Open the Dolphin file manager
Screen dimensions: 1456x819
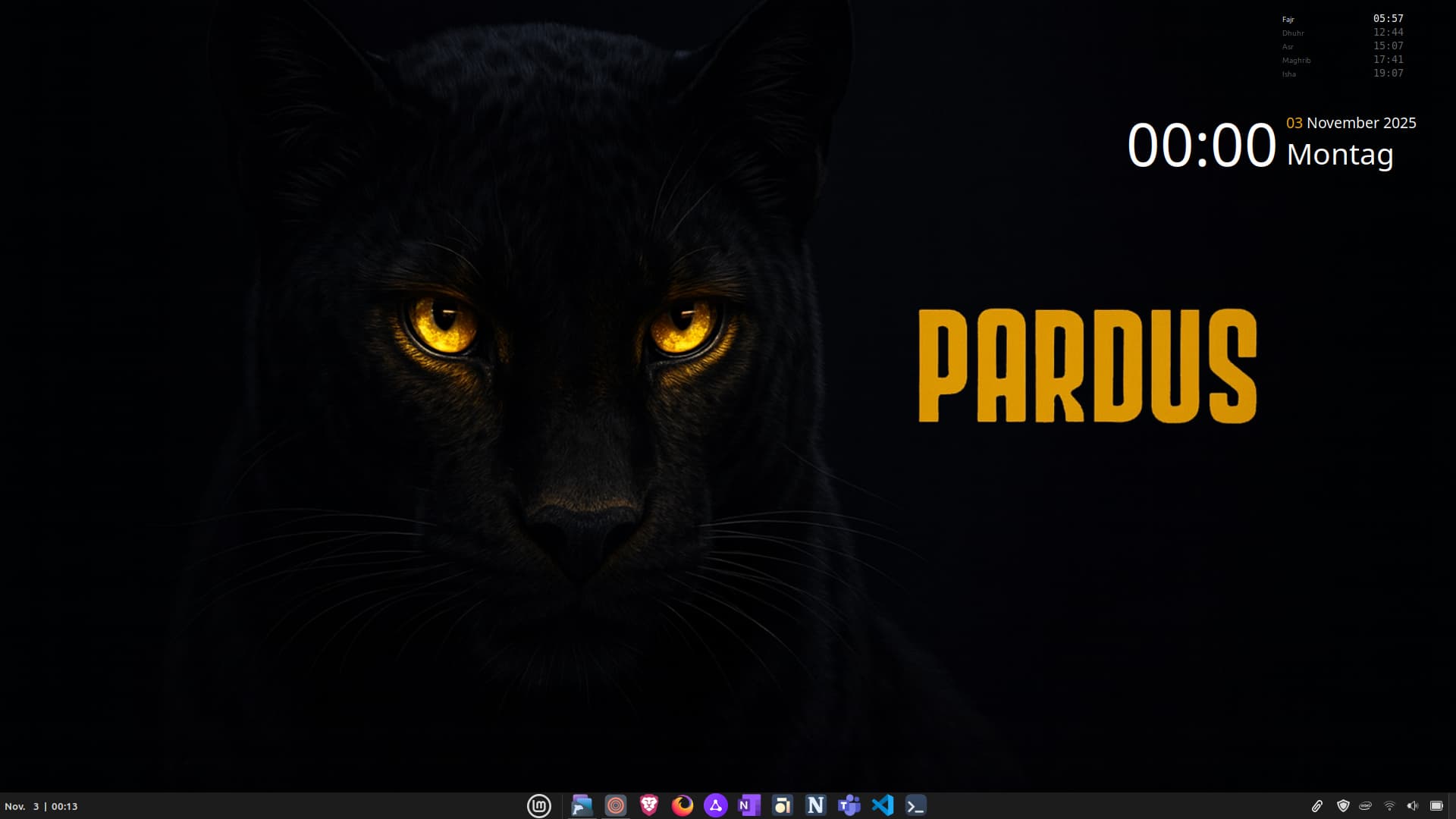(582, 805)
